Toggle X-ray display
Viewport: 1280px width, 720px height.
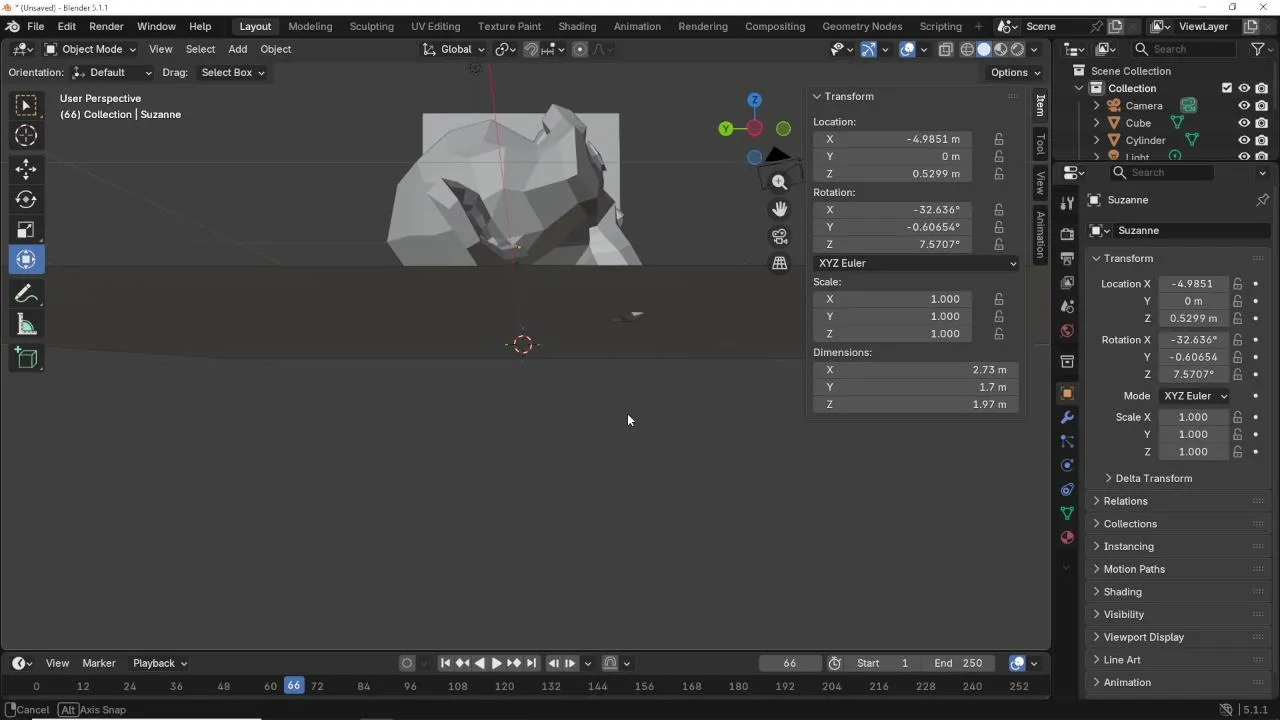coord(946,49)
